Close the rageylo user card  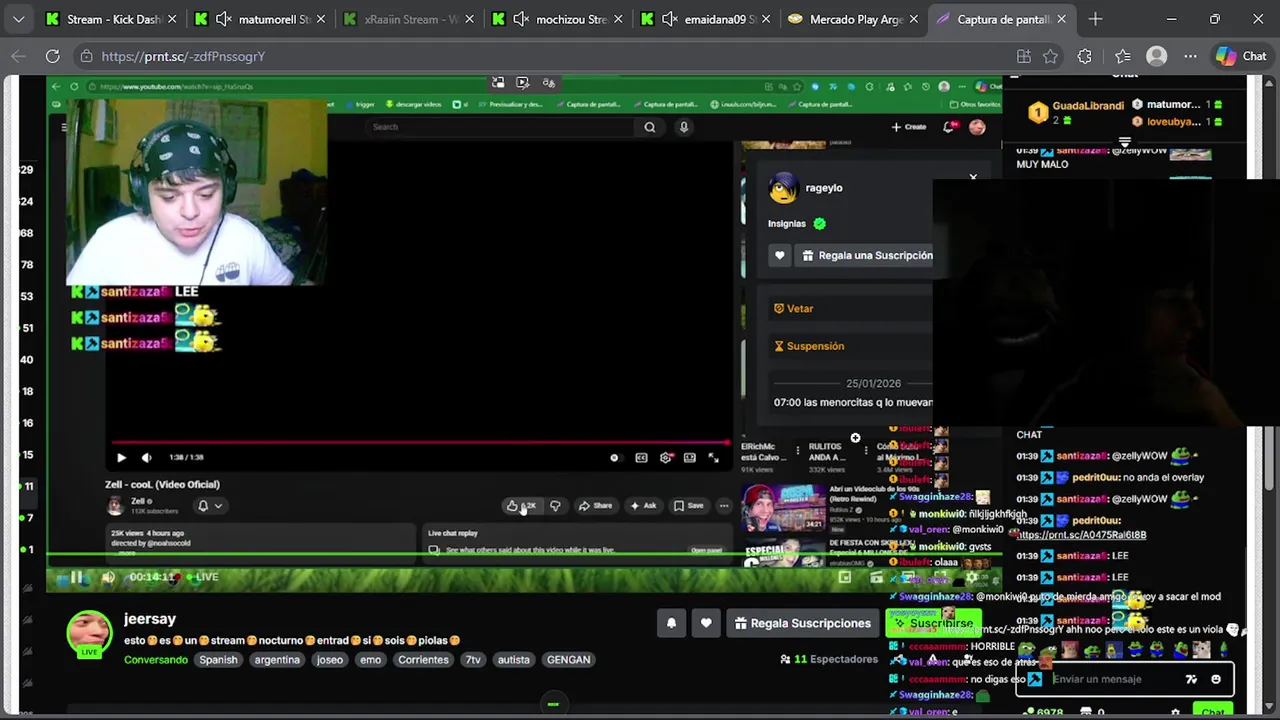tap(973, 178)
